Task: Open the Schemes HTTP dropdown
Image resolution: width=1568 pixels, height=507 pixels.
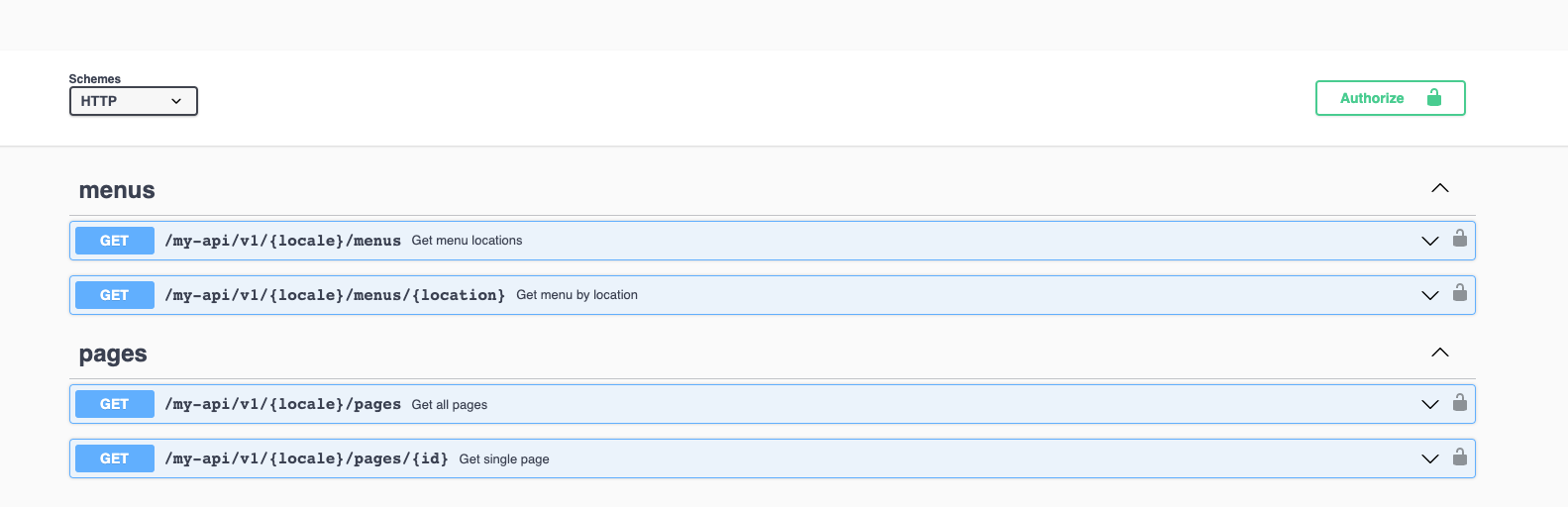Action: [134, 101]
